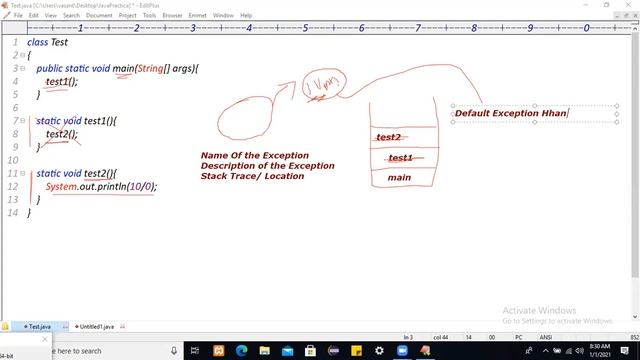Collapse the code fold at line 2
Viewport: 640px width, 360px height.
tap(22, 55)
